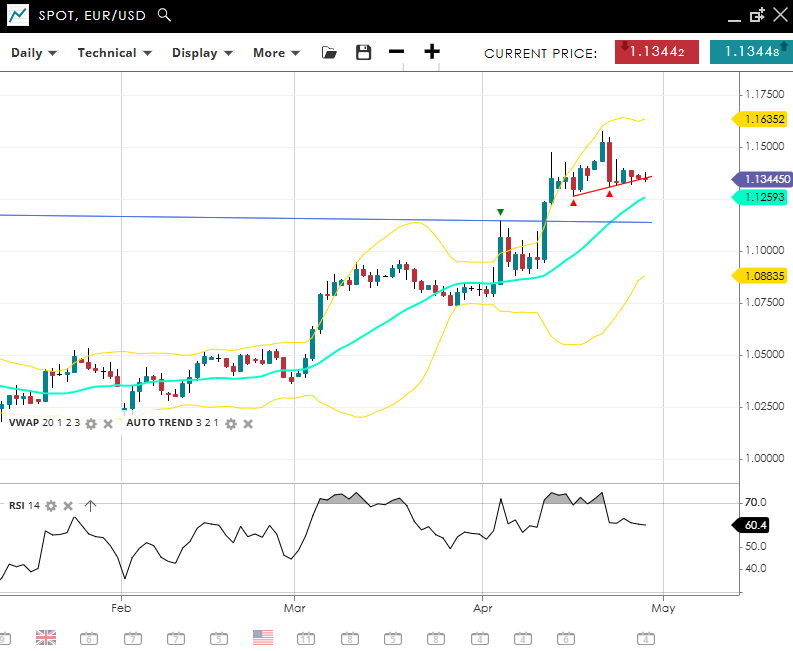
Task: Click the search icon beside EUR/USD
Action: pos(165,15)
